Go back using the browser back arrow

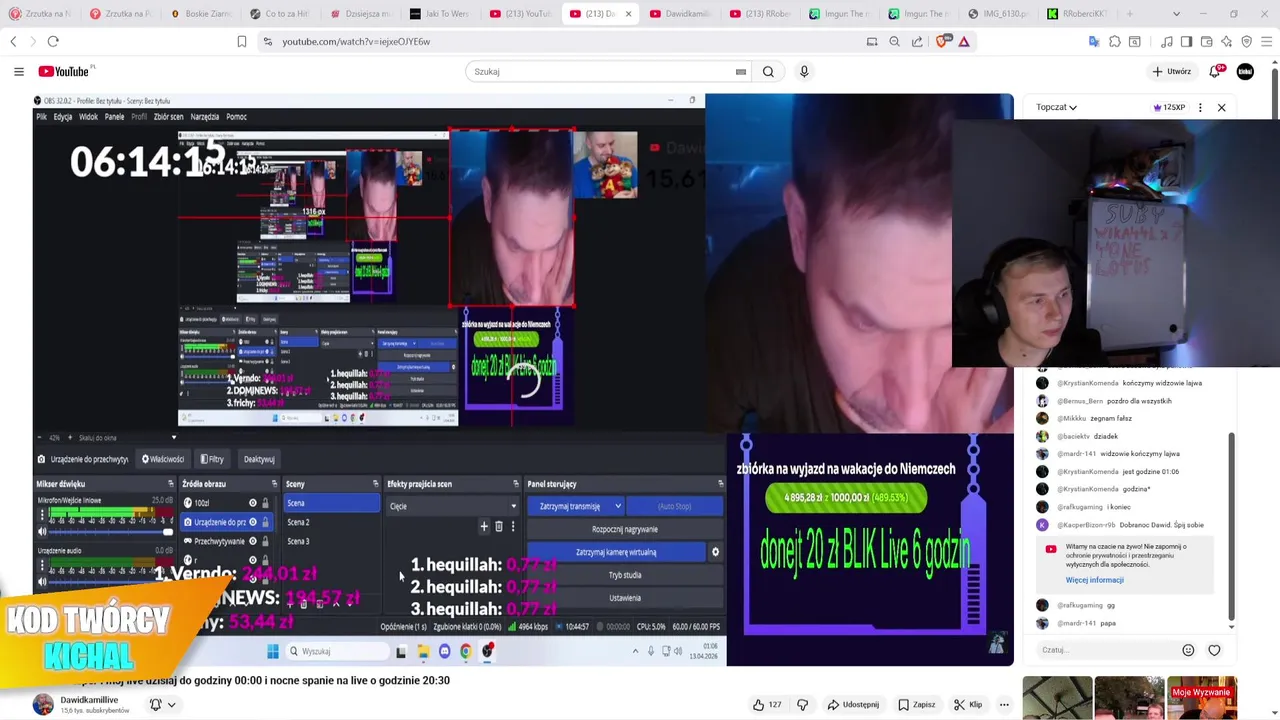coord(13,41)
